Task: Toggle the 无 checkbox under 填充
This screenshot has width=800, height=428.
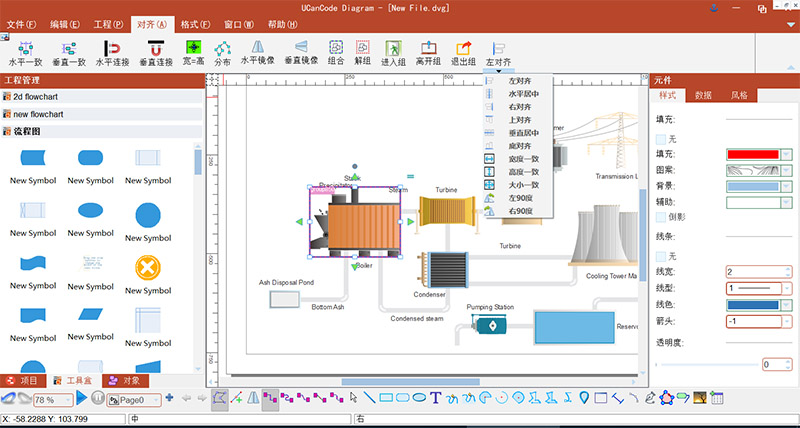Action: [660, 139]
